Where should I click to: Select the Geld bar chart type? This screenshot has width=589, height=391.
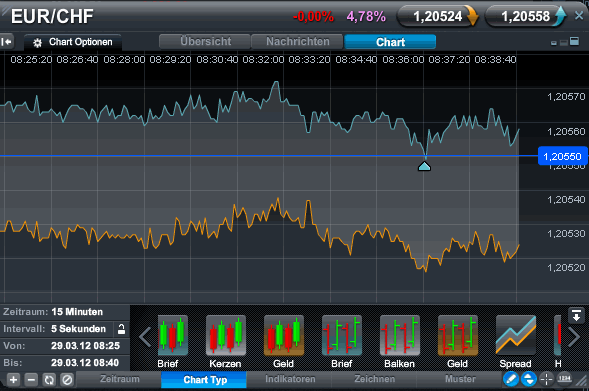coord(458,335)
